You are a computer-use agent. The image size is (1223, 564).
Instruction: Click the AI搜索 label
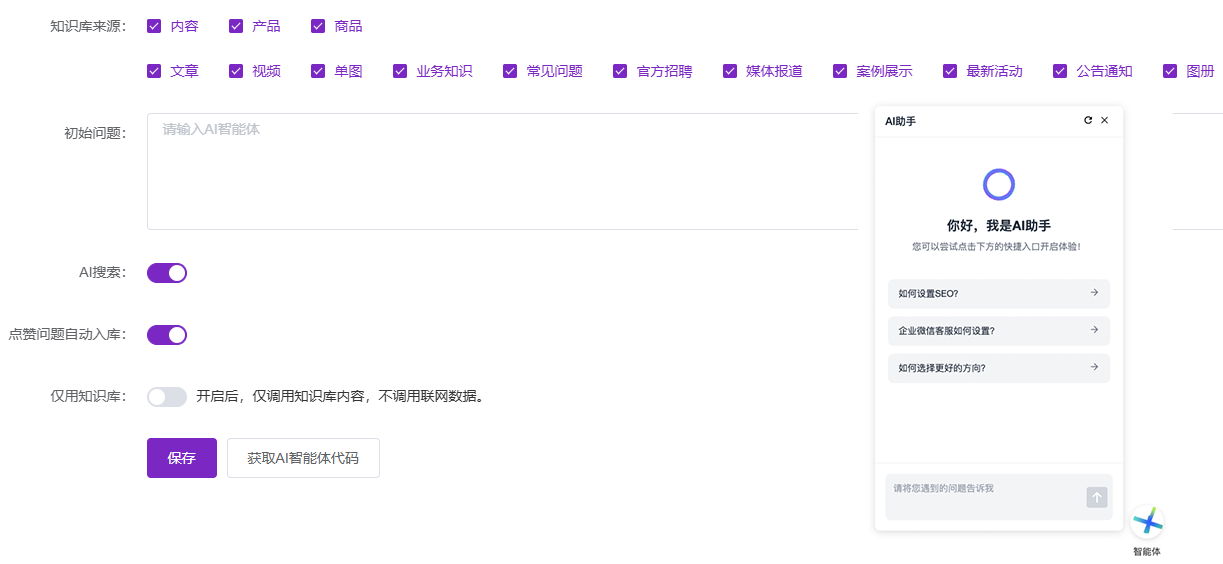(x=103, y=272)
